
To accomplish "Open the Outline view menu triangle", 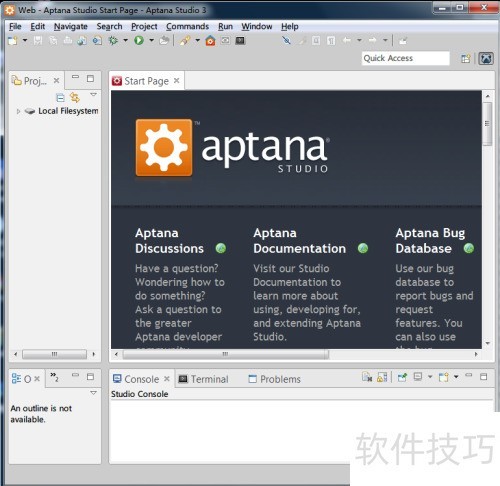I will (93, 393).
